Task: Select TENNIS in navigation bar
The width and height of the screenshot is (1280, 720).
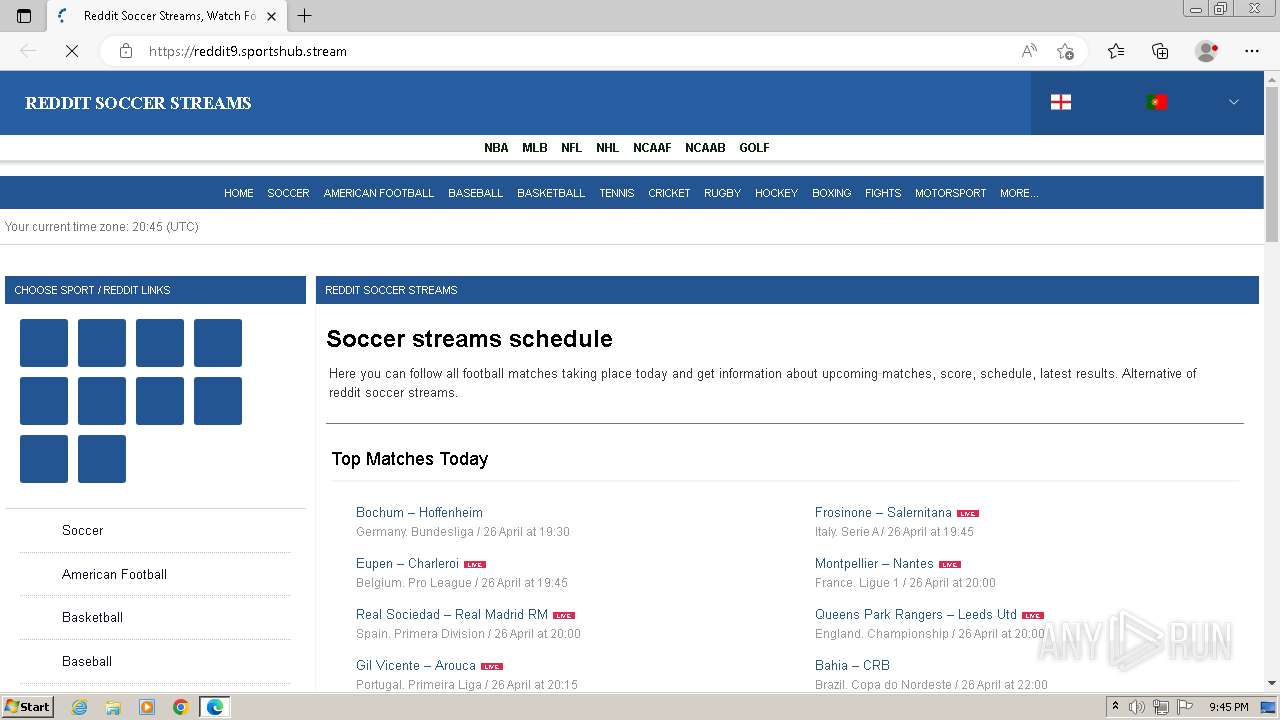Action: click(x=617, y=193)
